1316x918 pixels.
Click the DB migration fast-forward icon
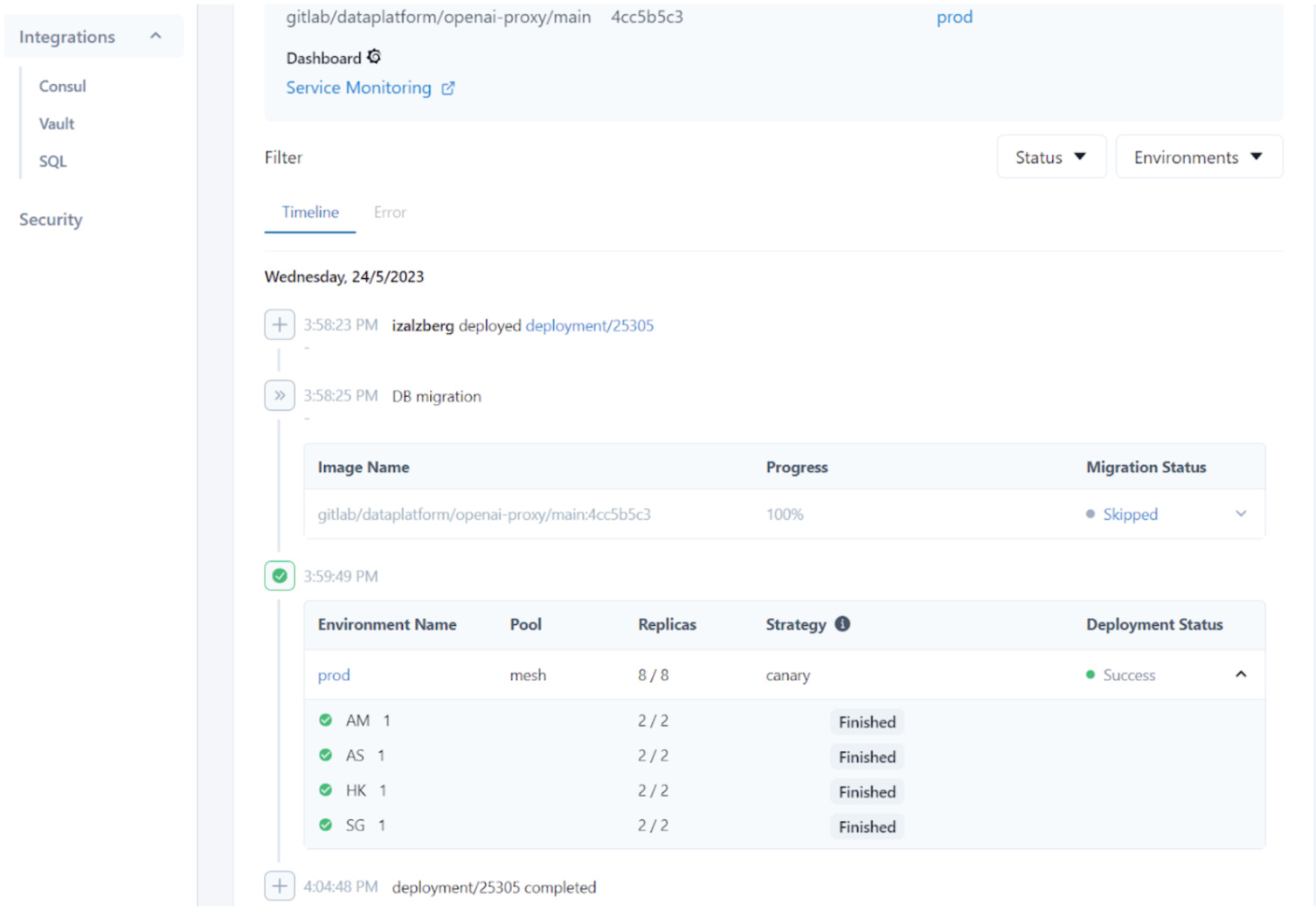coord(279,395)
